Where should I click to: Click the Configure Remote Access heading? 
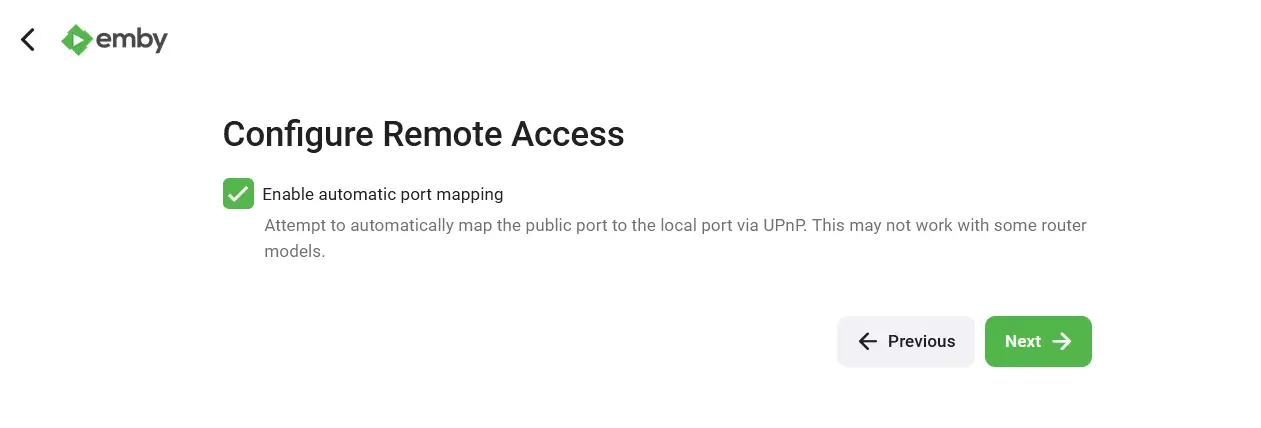[423, 134]
